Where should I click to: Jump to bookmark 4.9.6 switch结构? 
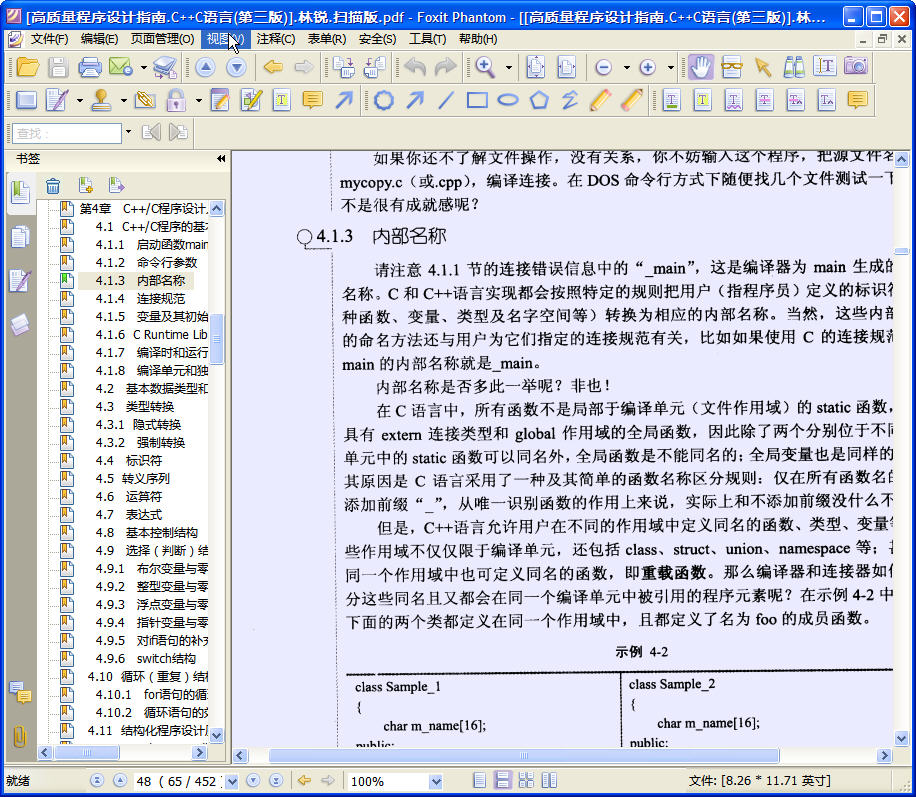145,659
